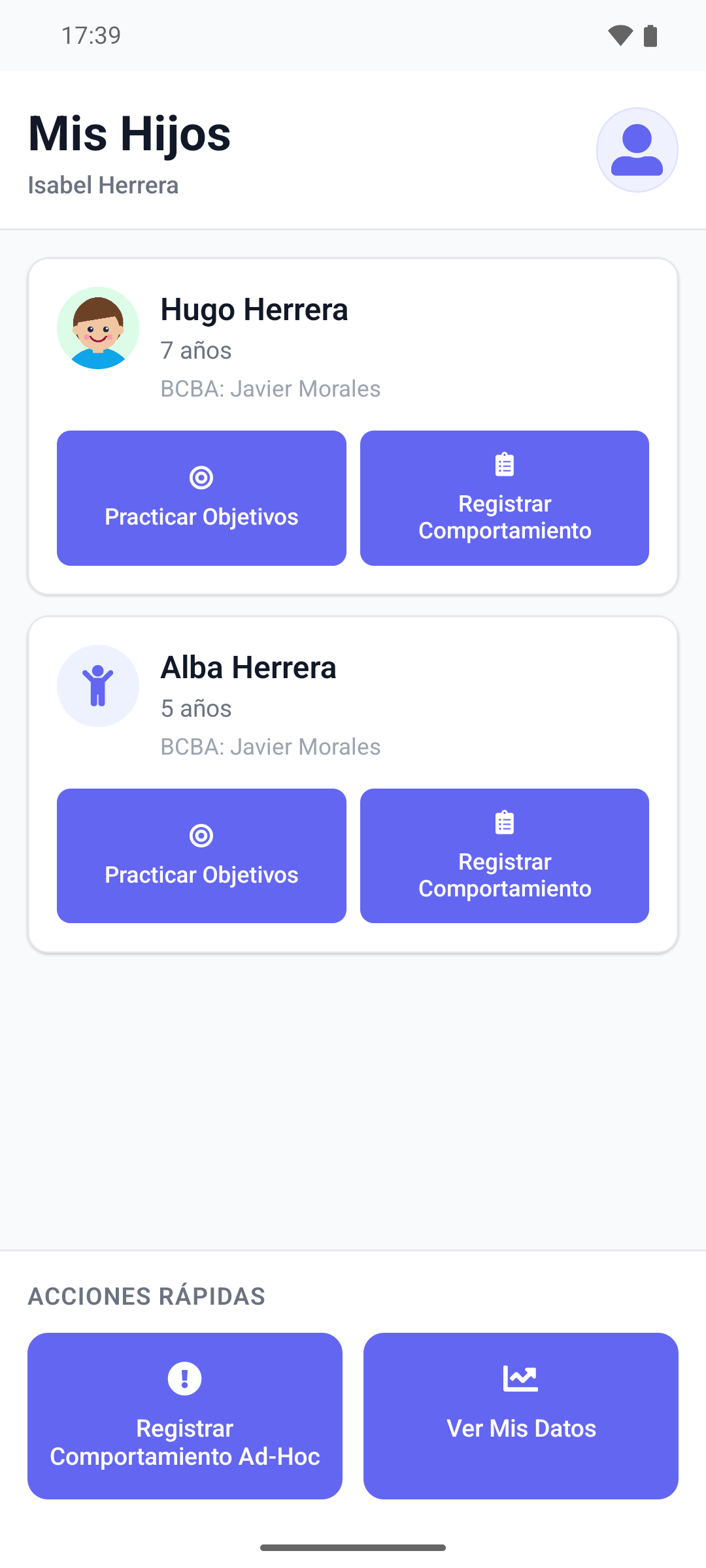The image size is (706, 1568).
Task: Tap the exclamation alert icon
Action: (185, 1379)
